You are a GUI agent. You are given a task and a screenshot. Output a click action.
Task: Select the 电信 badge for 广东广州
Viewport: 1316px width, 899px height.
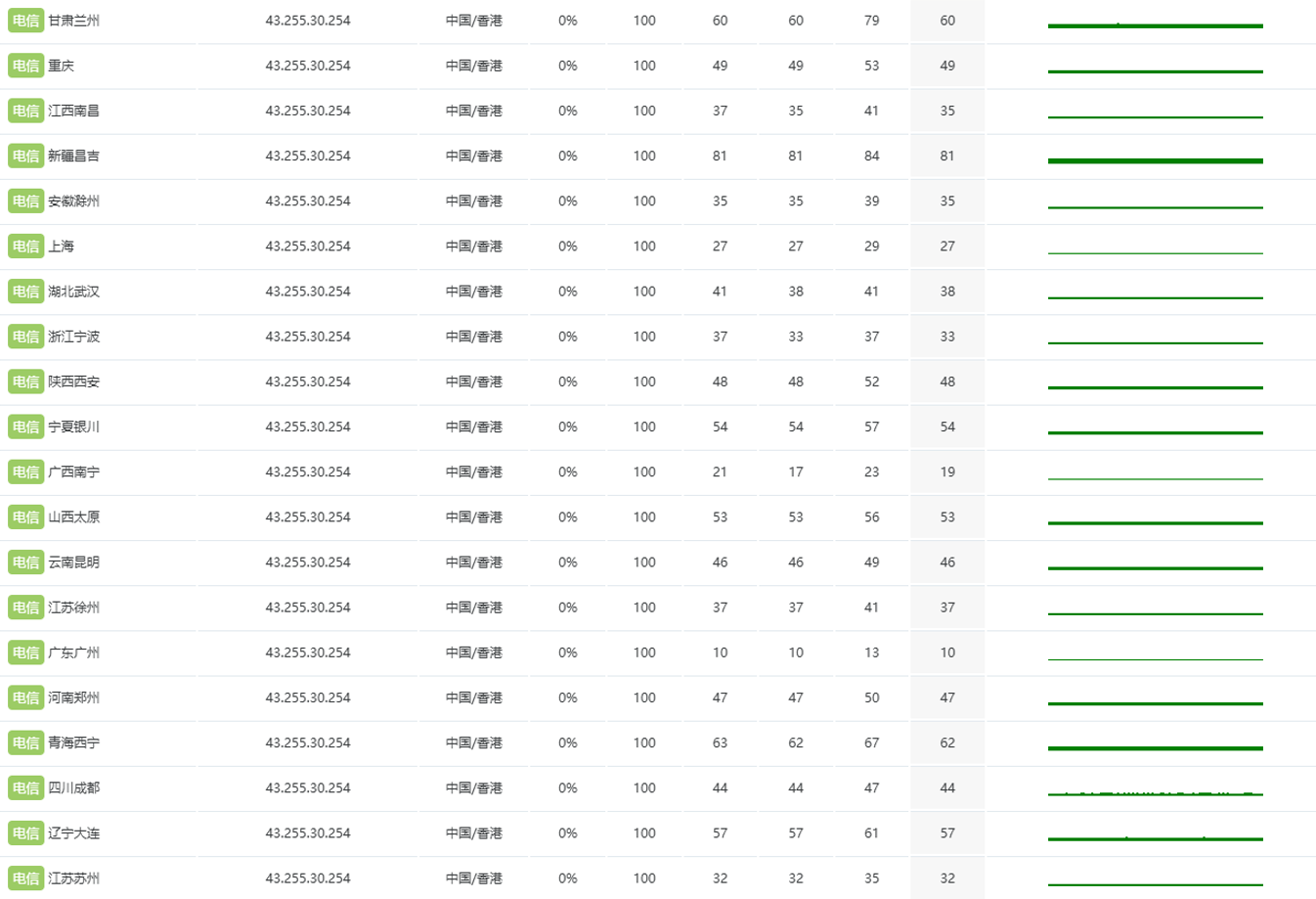tap(26, 652)
